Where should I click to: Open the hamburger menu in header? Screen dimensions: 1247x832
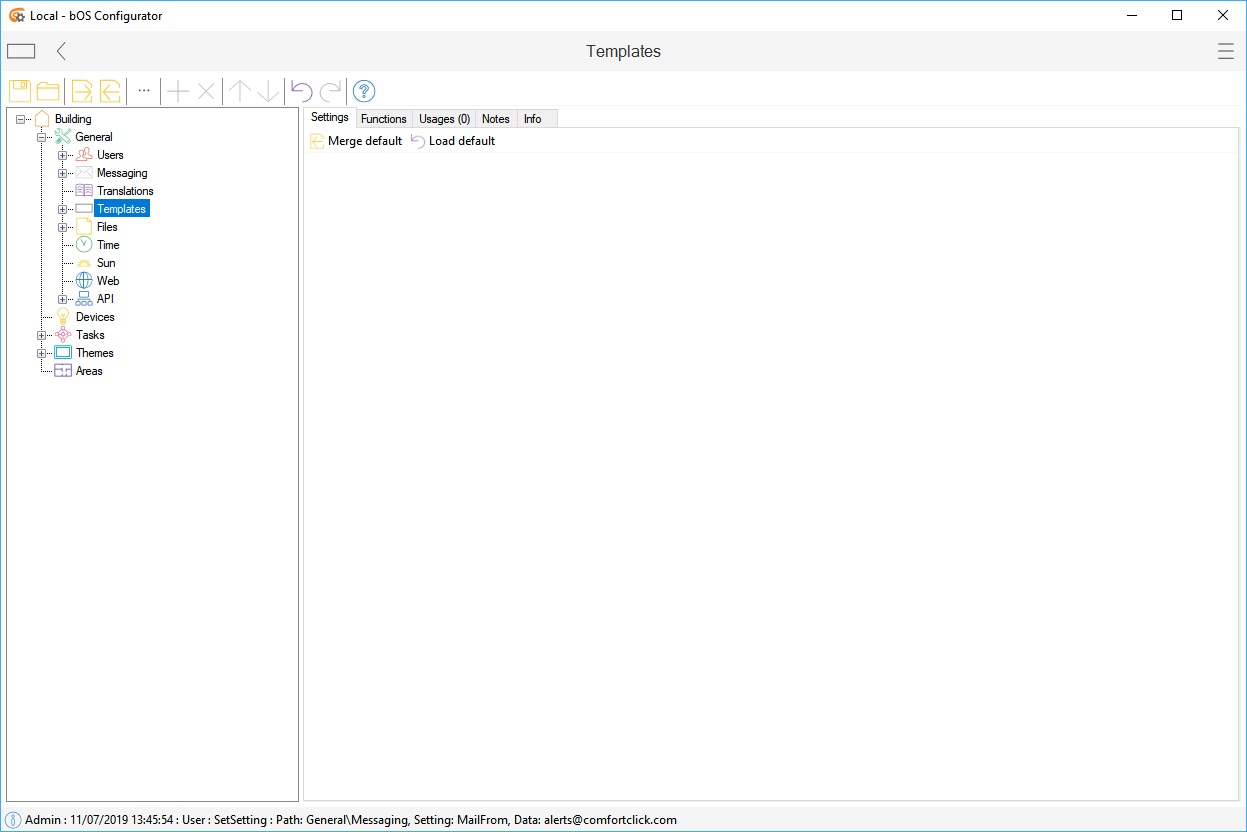pyautogui.click(x=1226, y=51)
